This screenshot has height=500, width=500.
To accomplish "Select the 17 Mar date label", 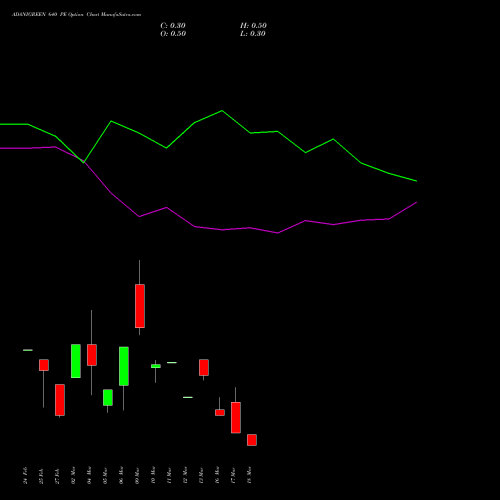I will pos(234,475).
